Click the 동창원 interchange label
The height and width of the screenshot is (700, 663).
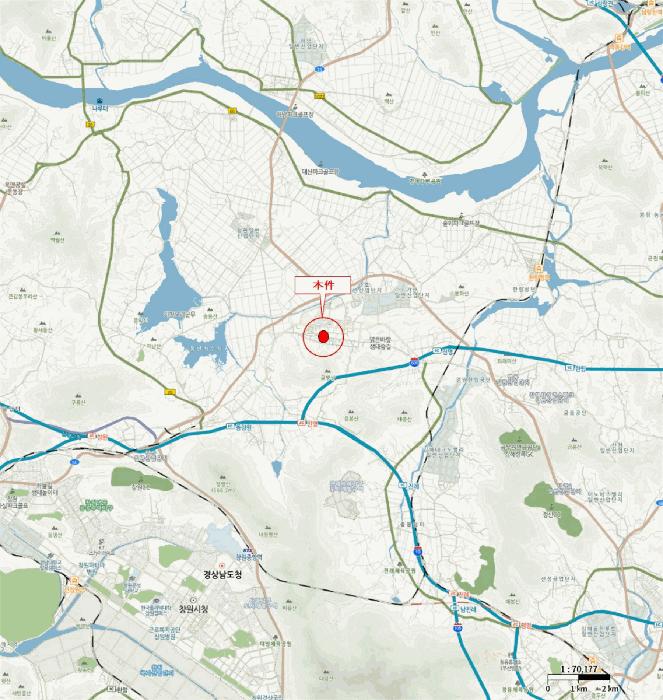pos(244,427)
